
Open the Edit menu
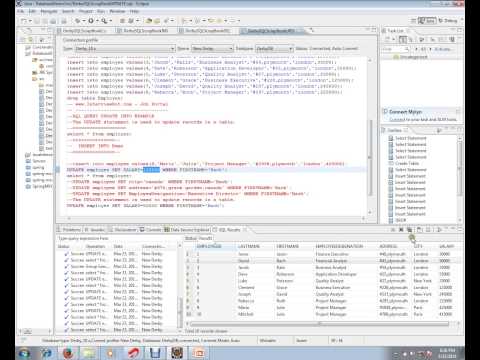point(32,11)
